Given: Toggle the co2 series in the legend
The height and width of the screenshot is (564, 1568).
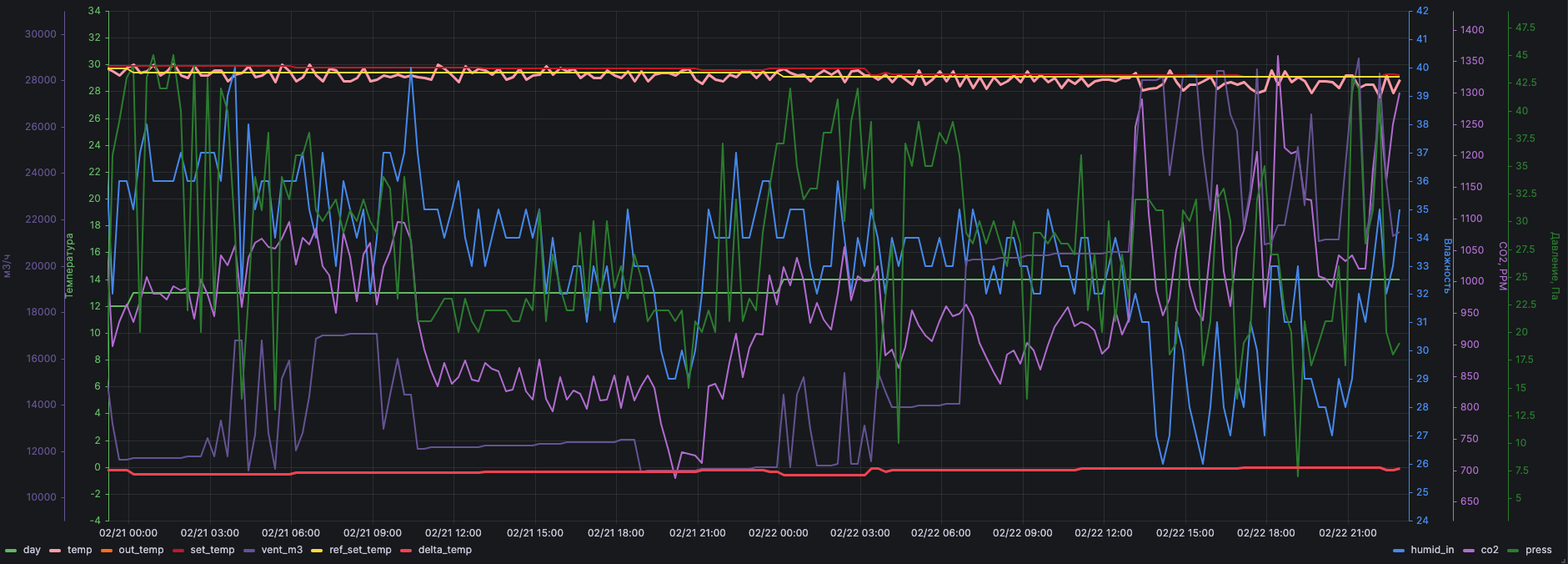Looking at the screenshot, I should coord(1490,551).
